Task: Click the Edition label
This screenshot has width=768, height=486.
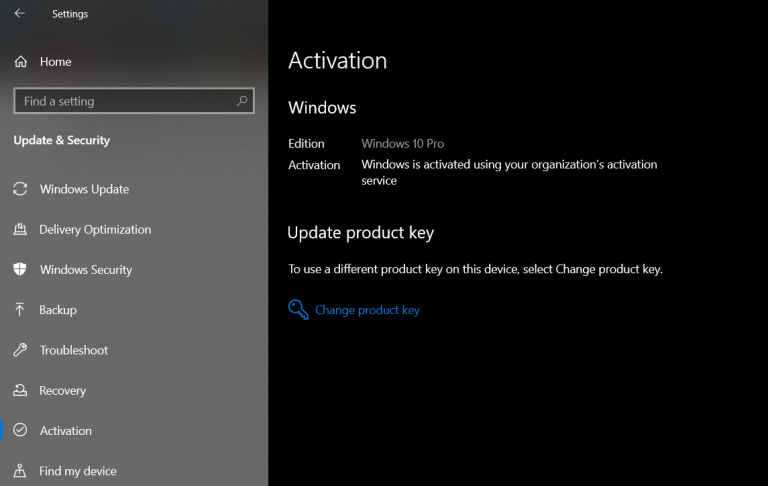Action: (x=306, y=144)
